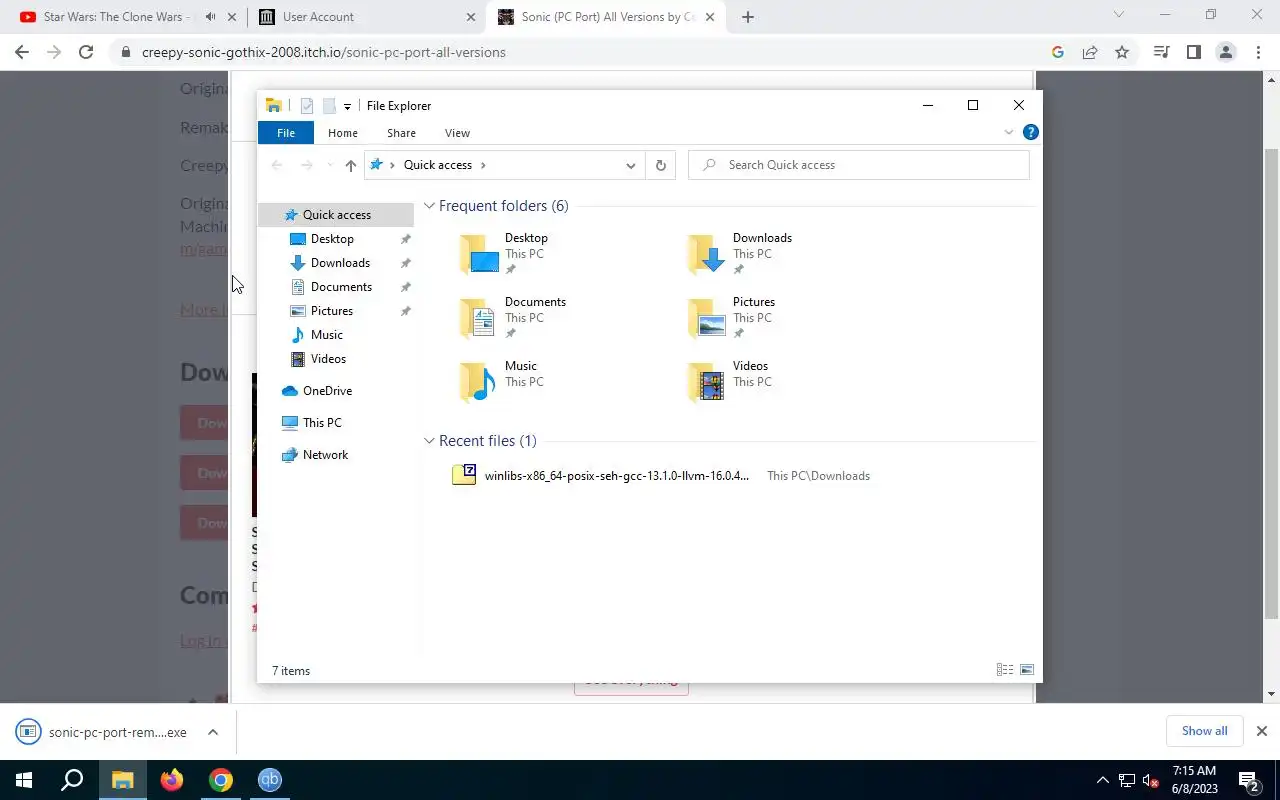Switch to large icons view layout

(1026, 670)
